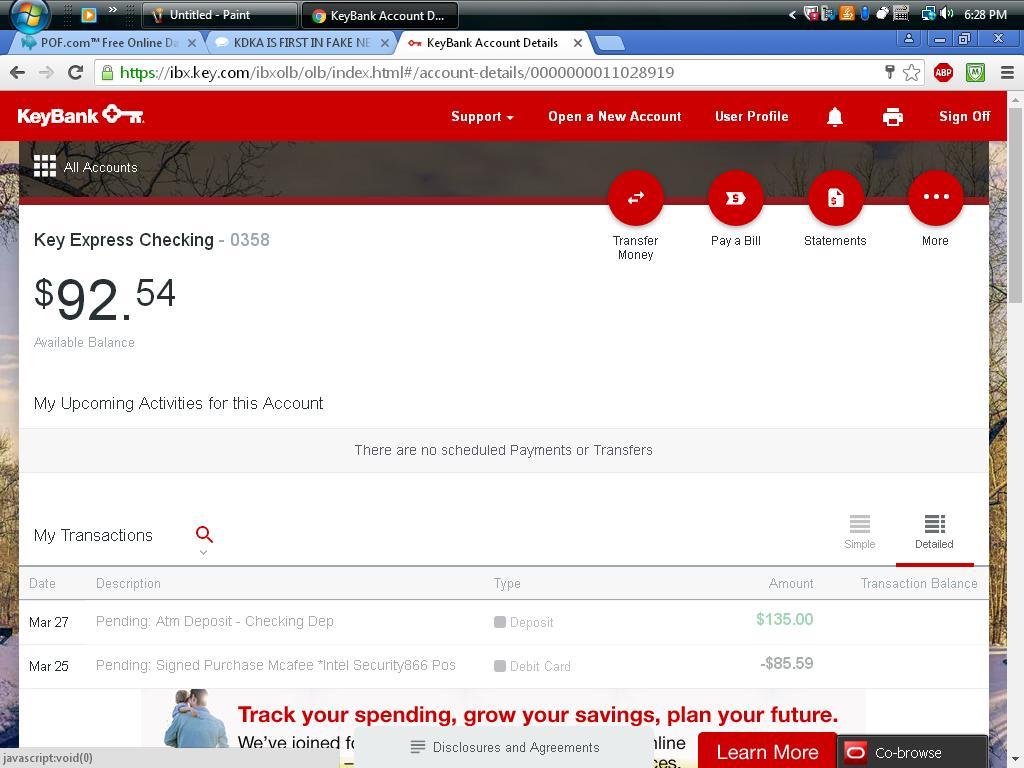Click the Learn More button

coord(767,752)
